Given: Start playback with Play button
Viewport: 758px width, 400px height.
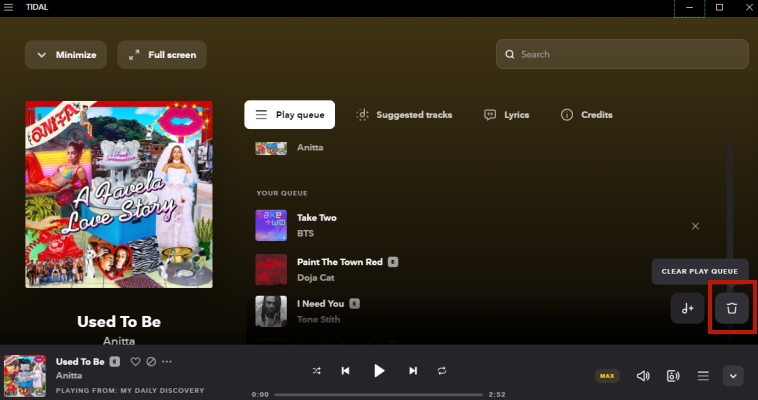Looking at the screenshot, I should (x=379, y=371).
